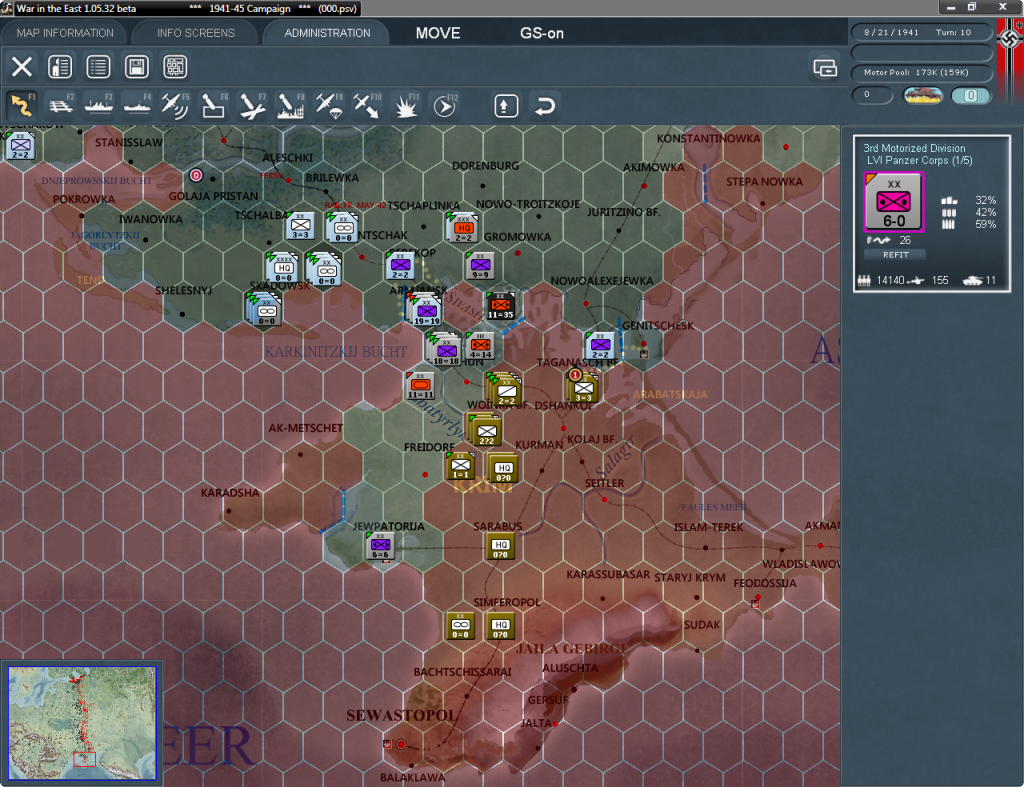Image resolution: width=1024 pixels, height=787 pixels.
Task: Click the tank battle picture icon
Action: [922, 96]
